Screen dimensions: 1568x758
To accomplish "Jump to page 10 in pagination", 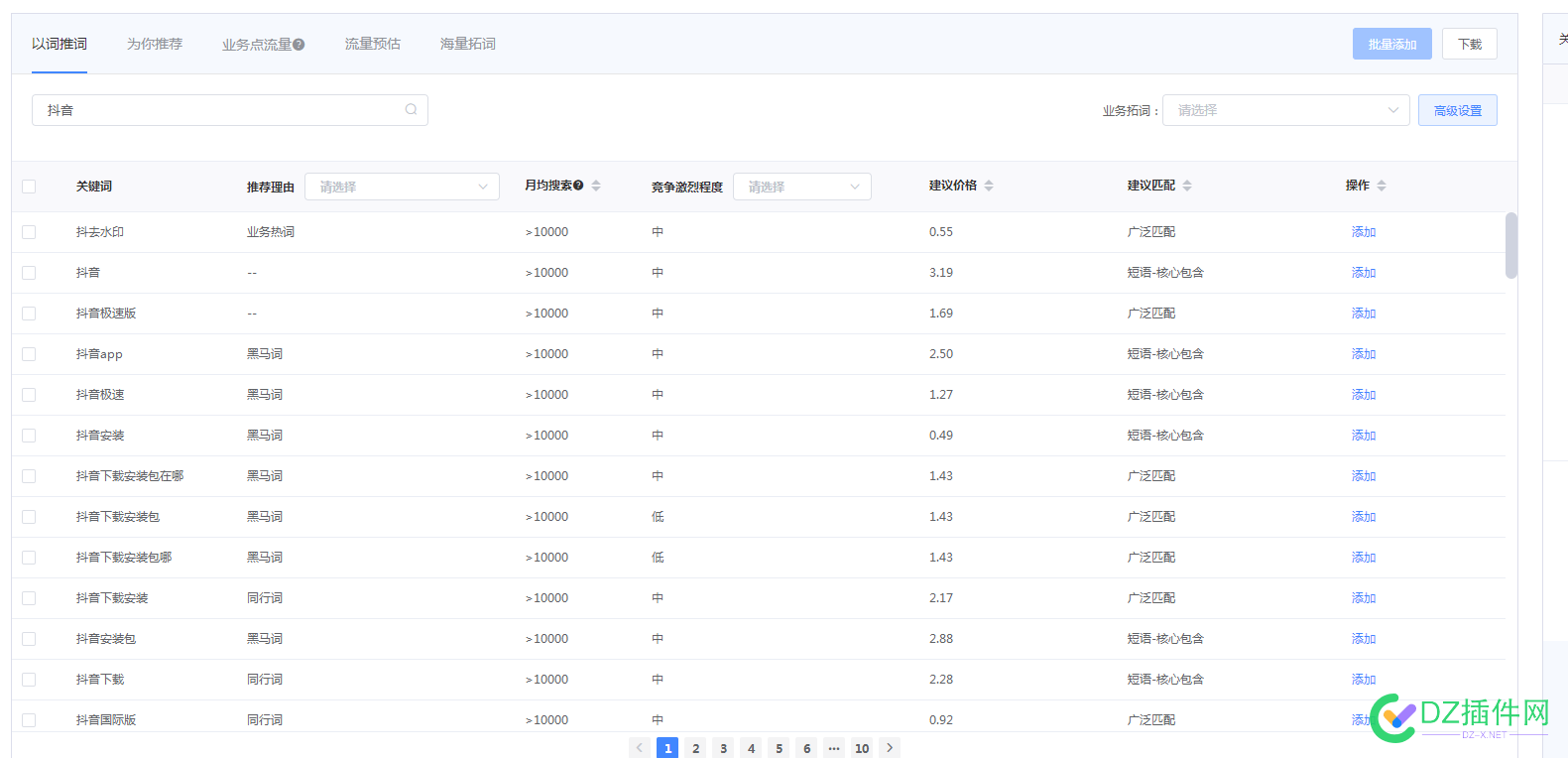I will pos(862,748).
